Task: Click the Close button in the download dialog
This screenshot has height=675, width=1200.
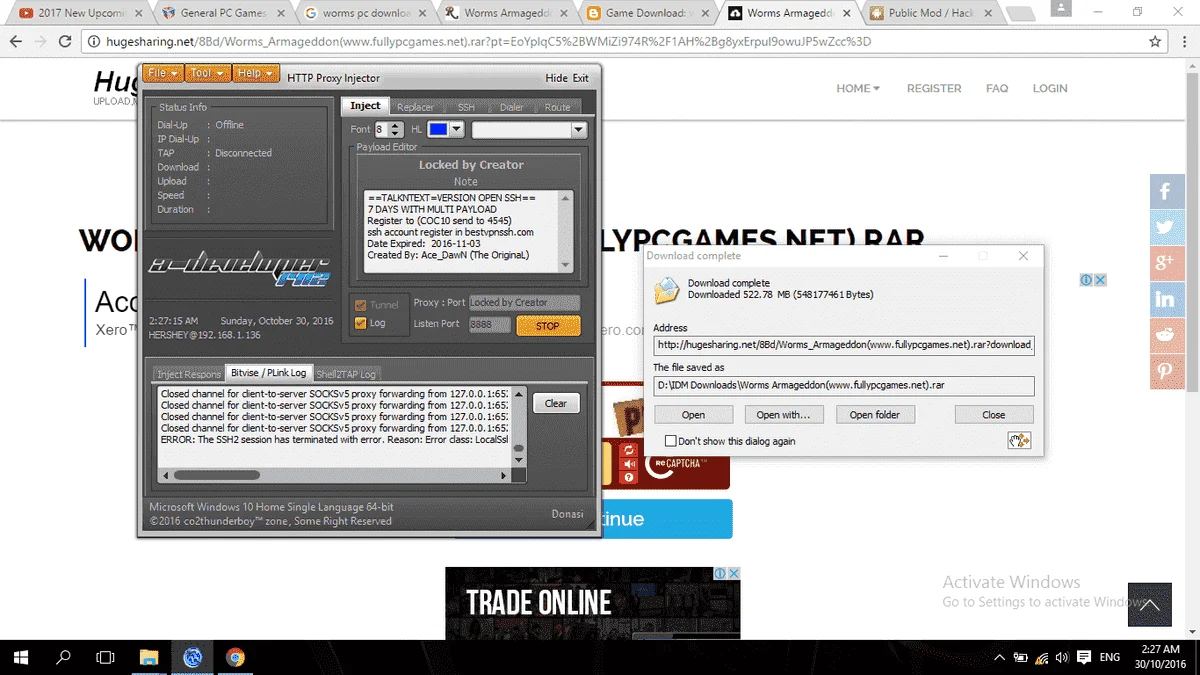Action: tap(994, 415)
